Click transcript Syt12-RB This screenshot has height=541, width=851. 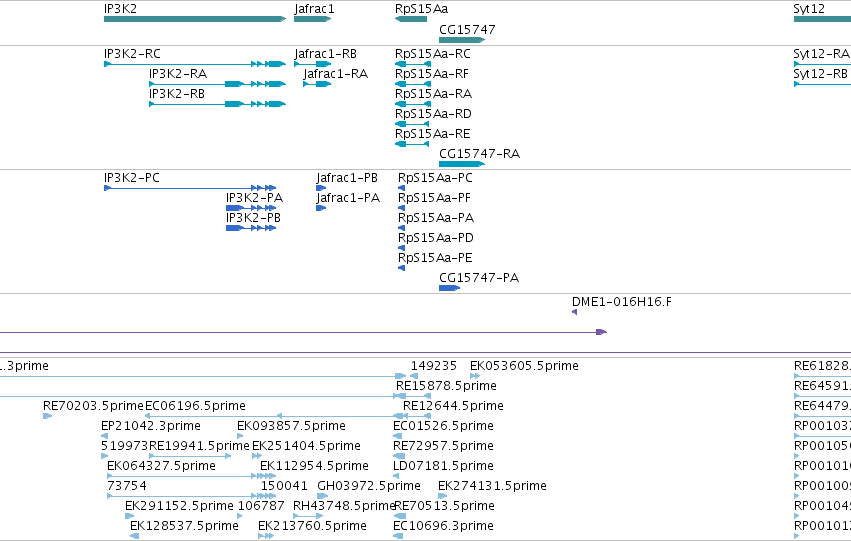[822, 84]
